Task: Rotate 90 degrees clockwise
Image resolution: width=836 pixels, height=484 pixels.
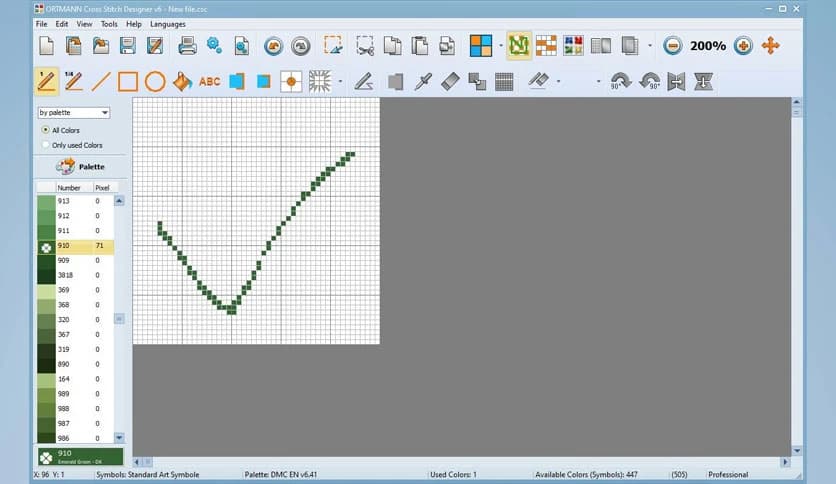Action: tap(621, 82)
